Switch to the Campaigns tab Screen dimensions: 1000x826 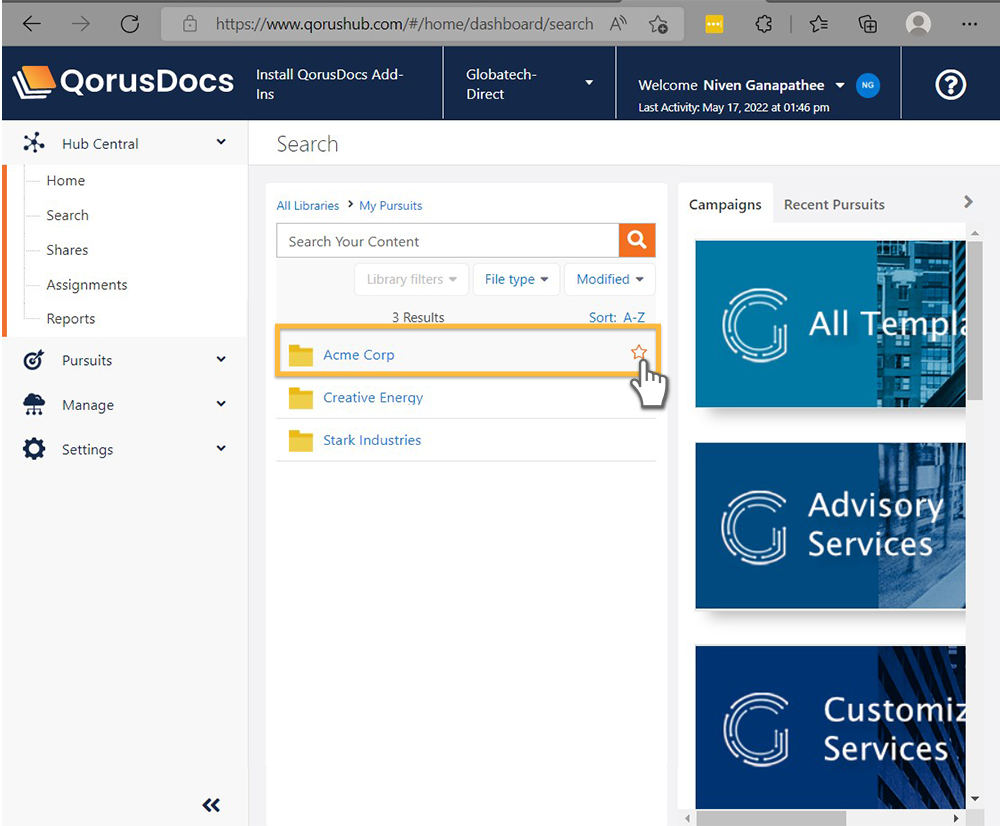pos(725,204)
